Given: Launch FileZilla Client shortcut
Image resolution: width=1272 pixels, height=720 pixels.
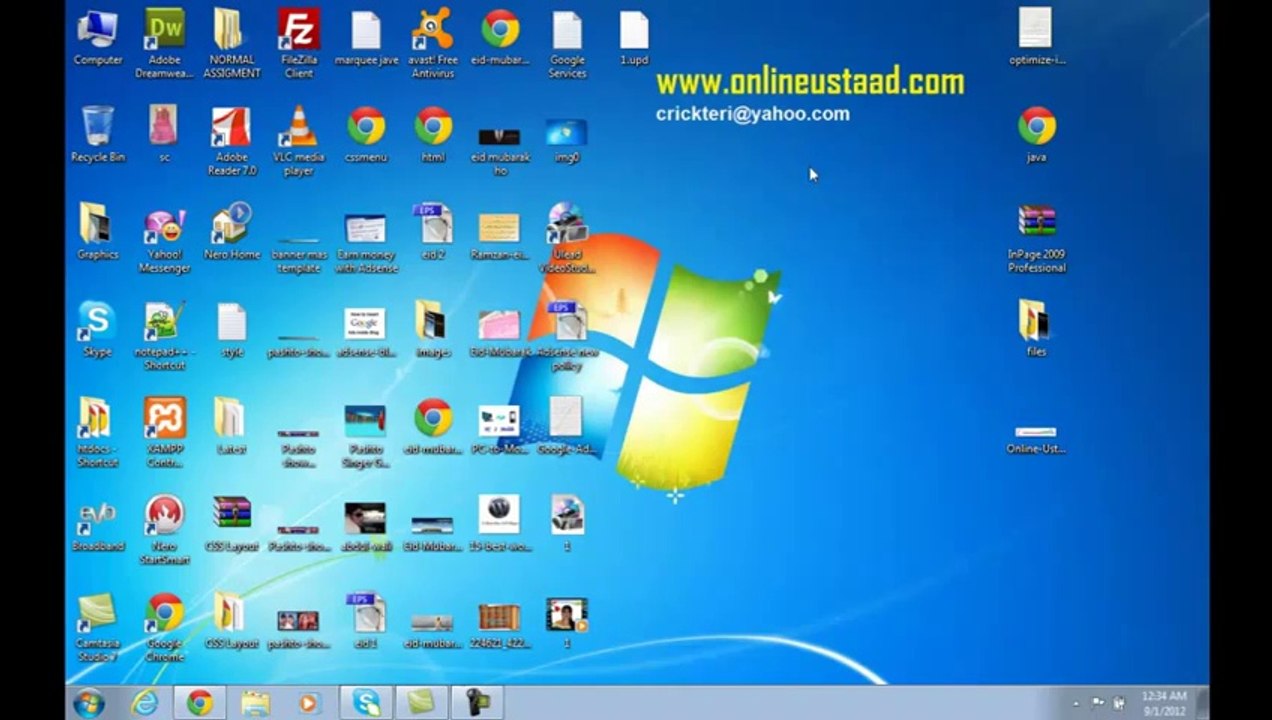Looking at the screenshot, I should tap(298, 43).
